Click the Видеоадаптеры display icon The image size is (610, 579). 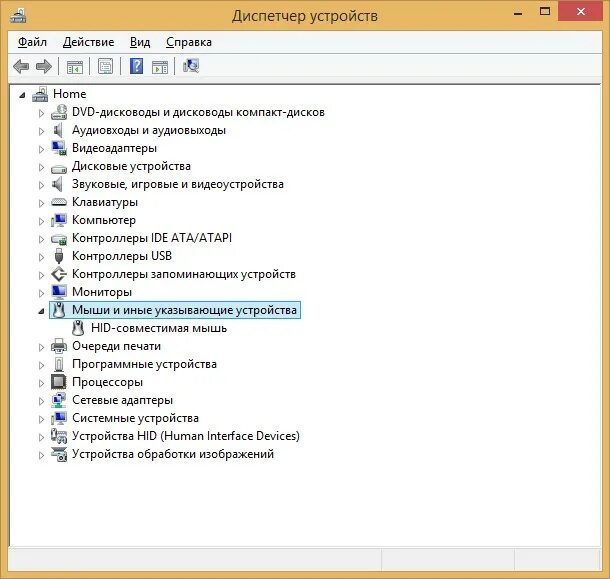tap(59, 148)
